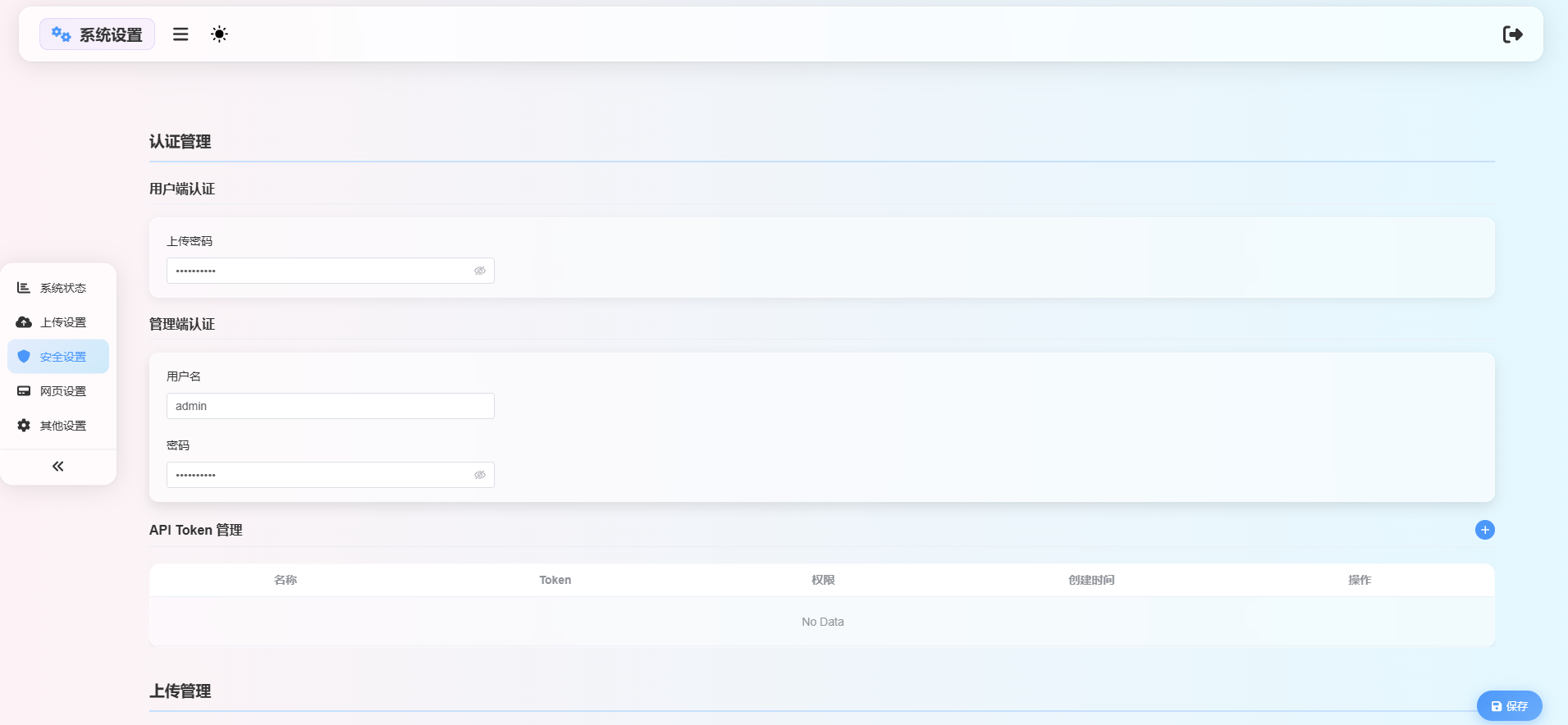This screenshot has width=1568, height=725.
Task: Focus the 上传密码 password field
Action: [x=320, y=271]
